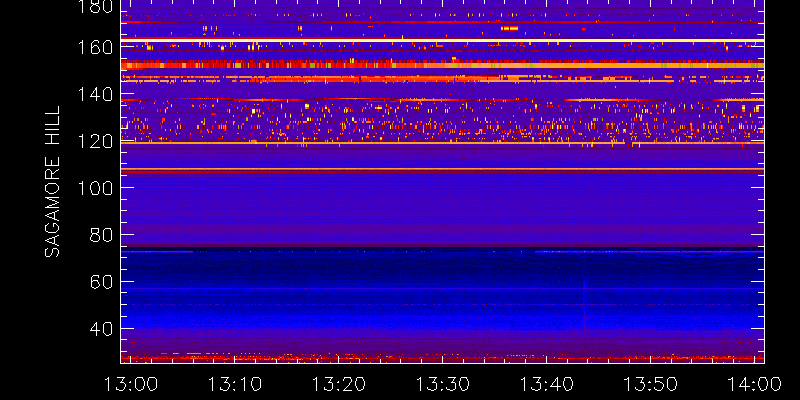Screen dimensions: 800x400
Task: Click the 40 frequency axis label
Action: tap(101, 329)
